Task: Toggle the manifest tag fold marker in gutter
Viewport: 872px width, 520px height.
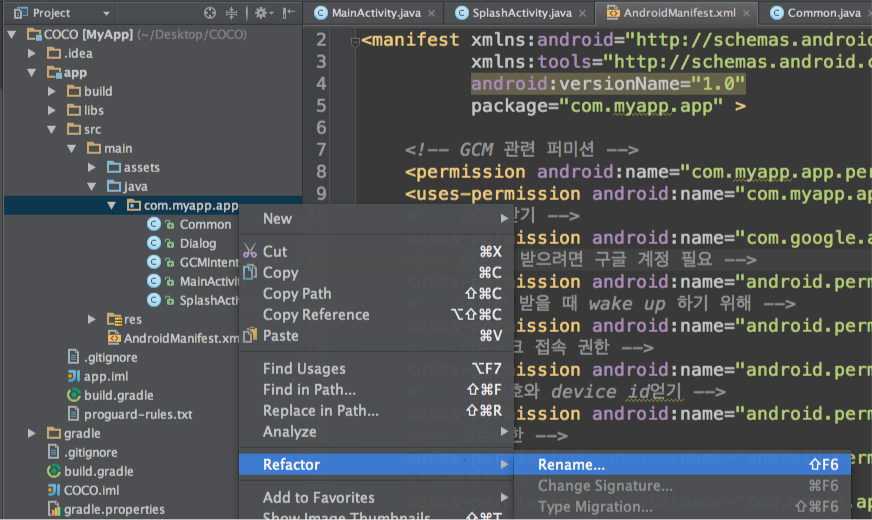Action: coord(355,42)
